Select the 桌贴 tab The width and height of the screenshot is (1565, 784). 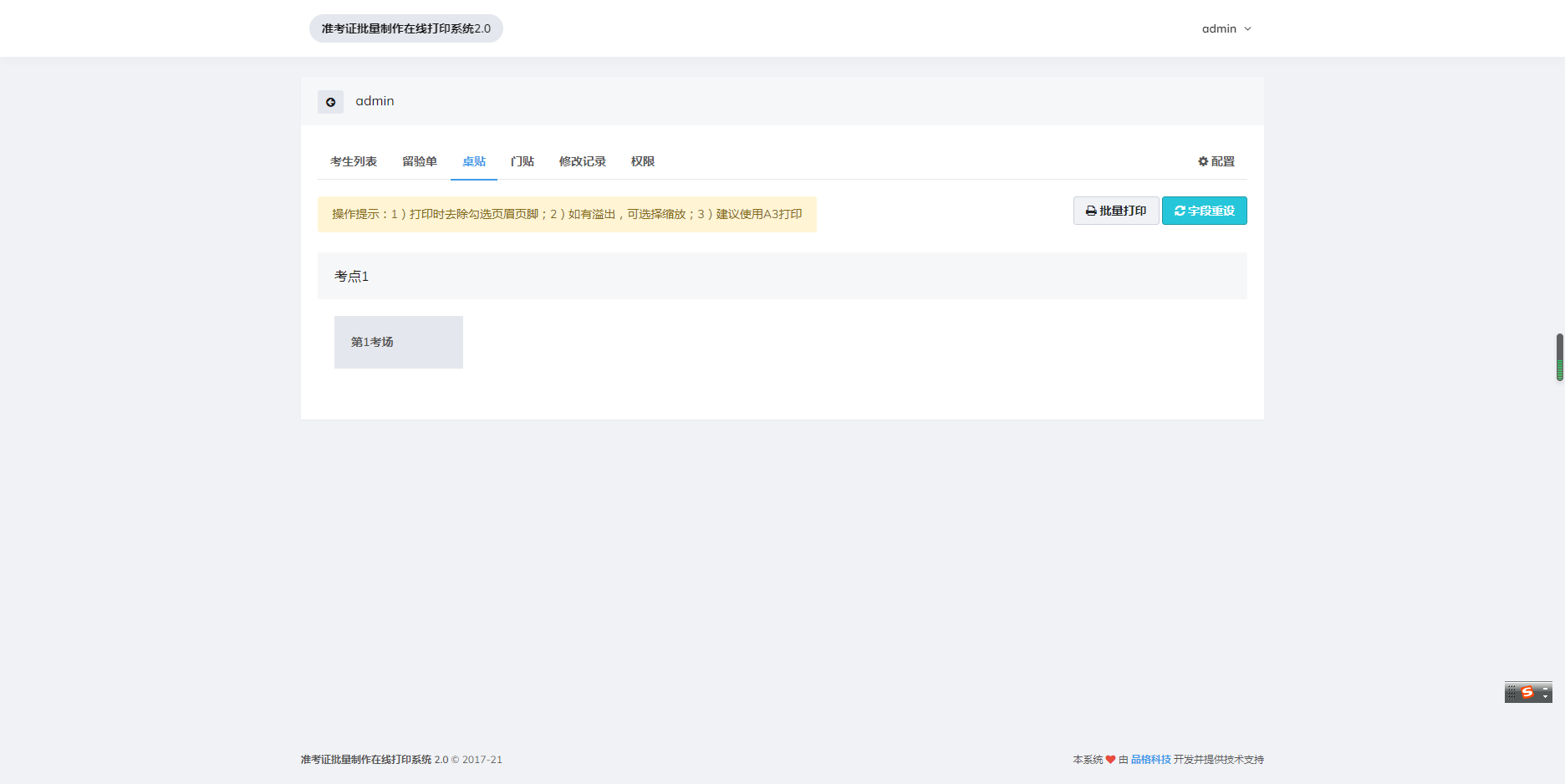(474, 161)
